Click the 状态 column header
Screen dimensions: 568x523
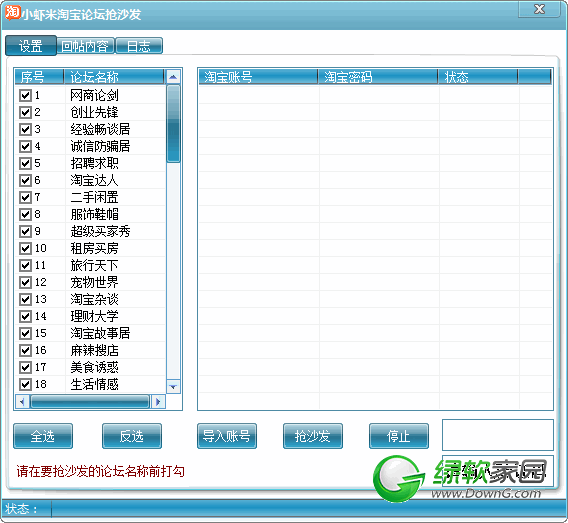(478, 77)
